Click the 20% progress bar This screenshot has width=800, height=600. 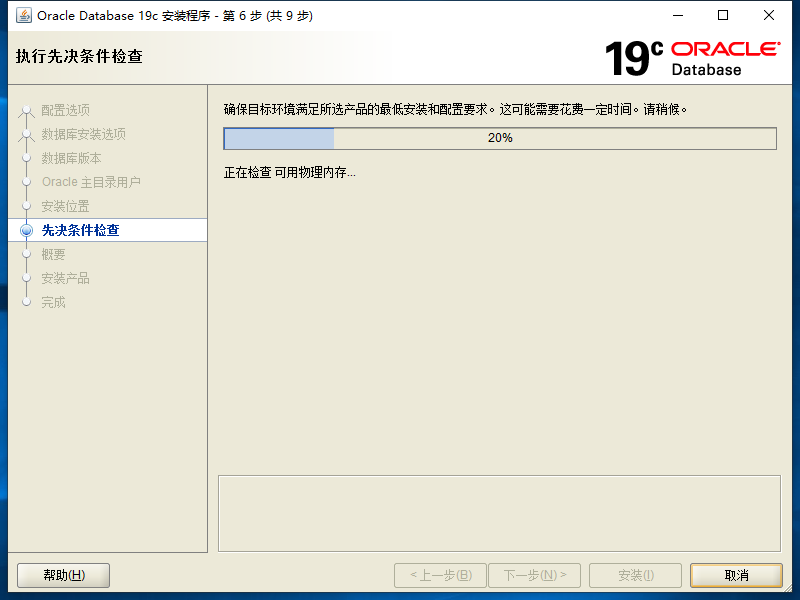pos(500,138)
